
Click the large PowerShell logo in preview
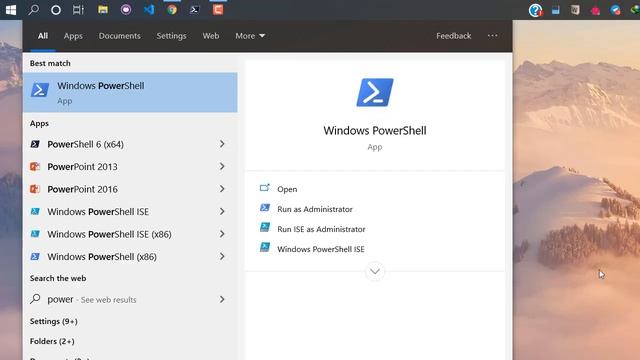pos(375,93)
